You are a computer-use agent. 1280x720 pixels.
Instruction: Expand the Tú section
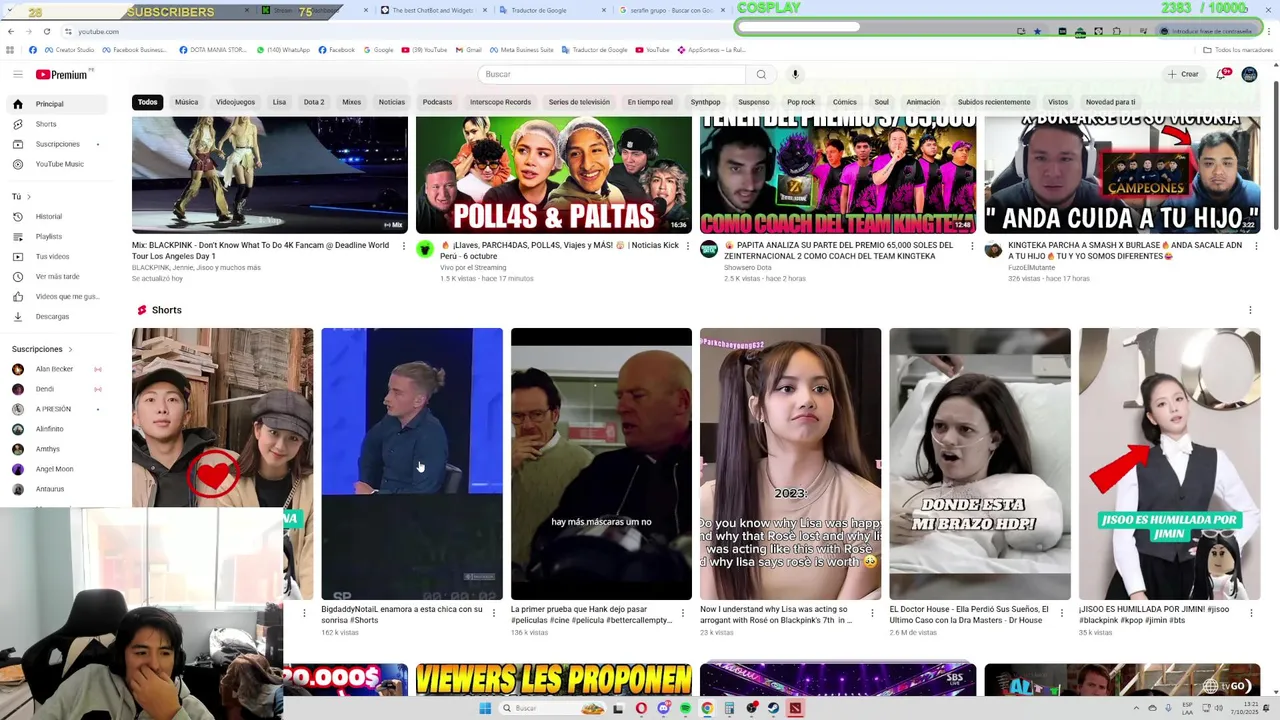click(x=22, y=197)
